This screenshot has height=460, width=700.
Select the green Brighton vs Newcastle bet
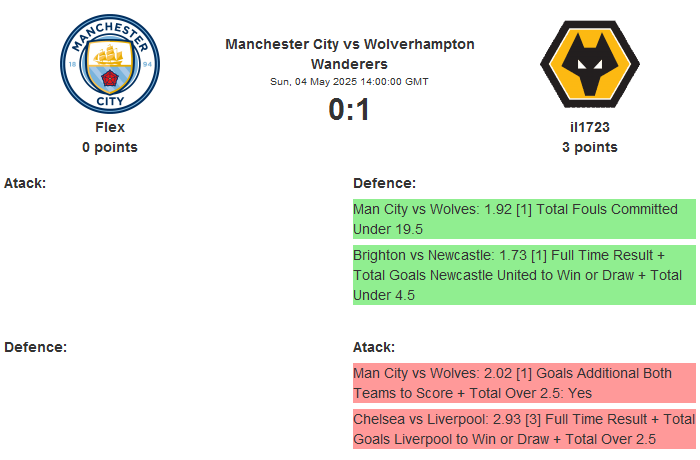[523, 275]
